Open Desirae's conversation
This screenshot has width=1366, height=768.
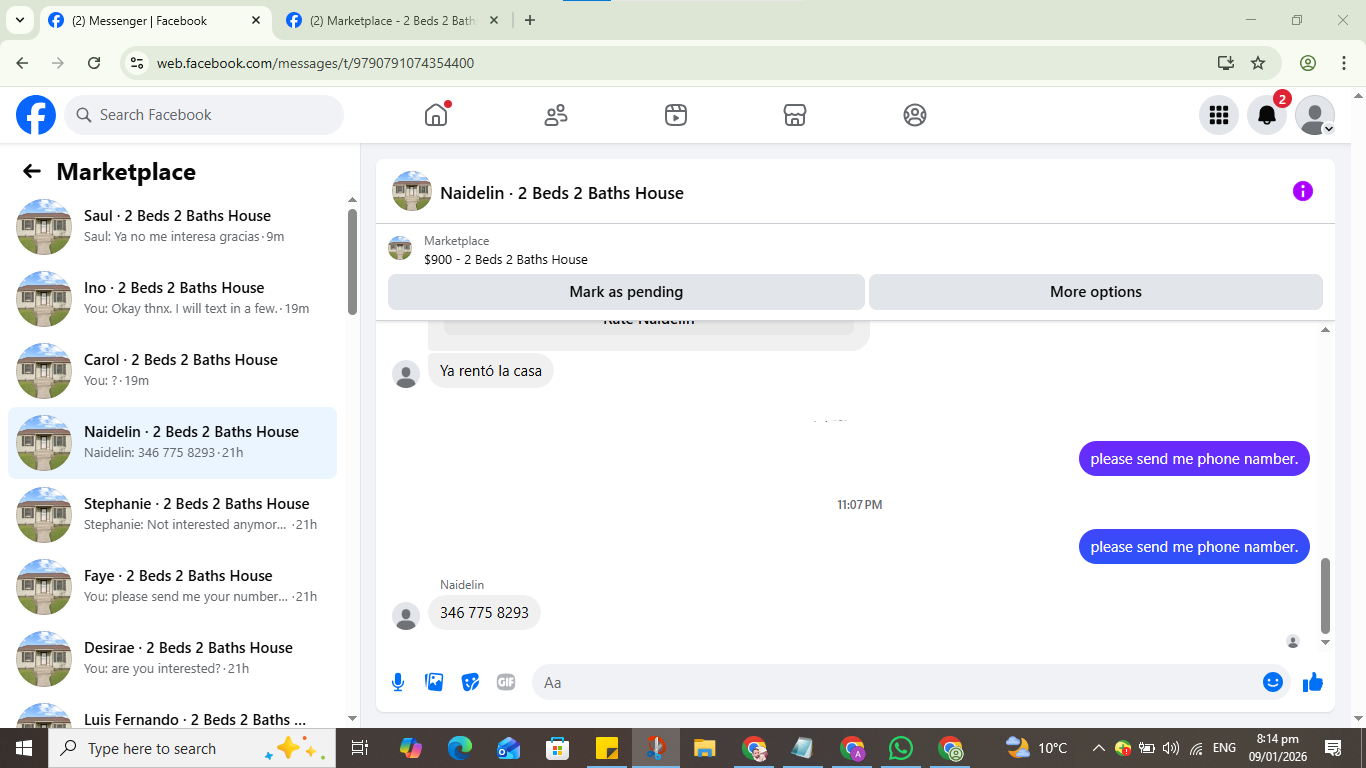click(x=172, y=659)
